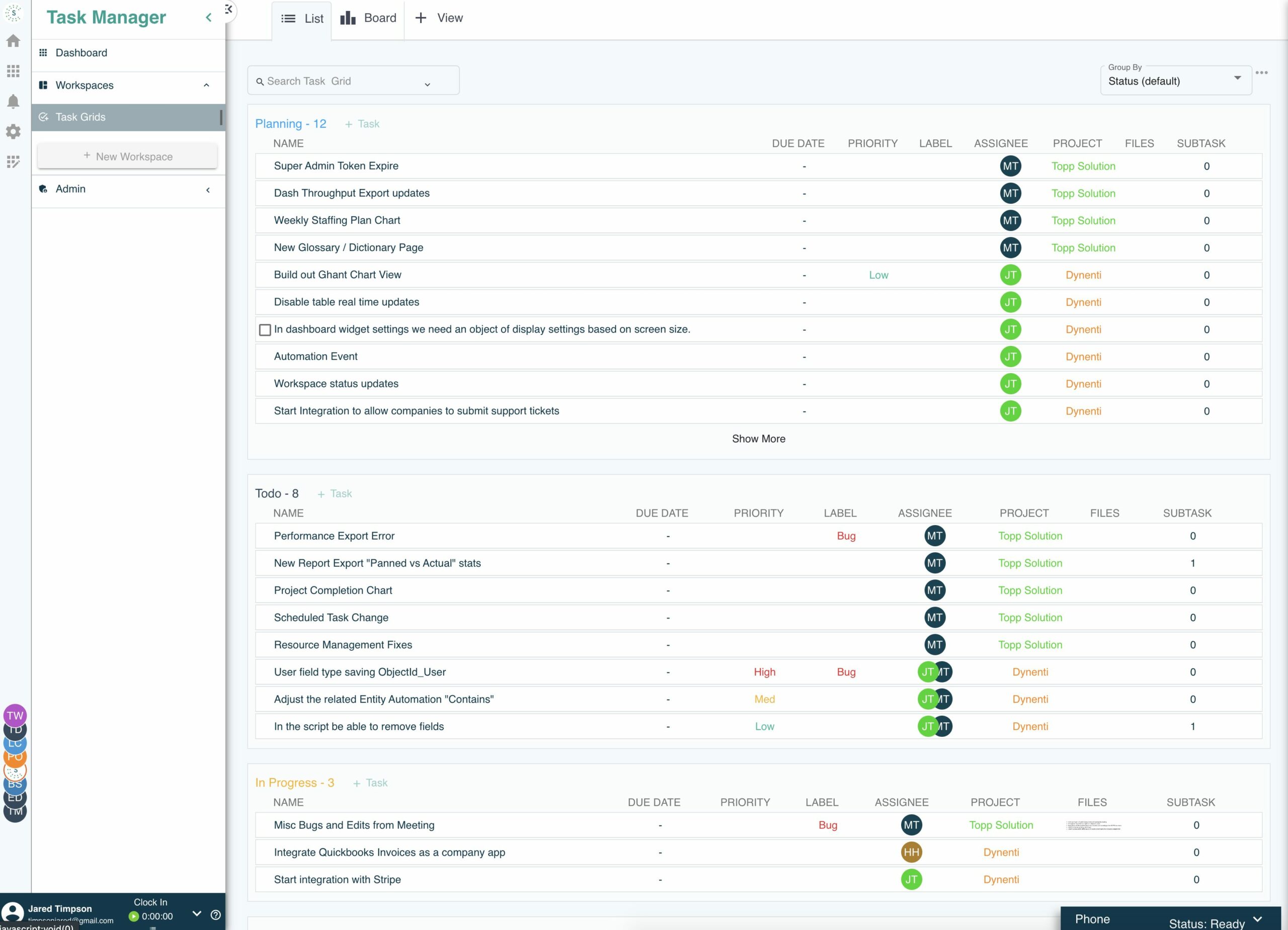Click the Bug label on Performance Export Error
Image resolution: width=1288 pixels, height=930 pixels.
pos(846,536)
